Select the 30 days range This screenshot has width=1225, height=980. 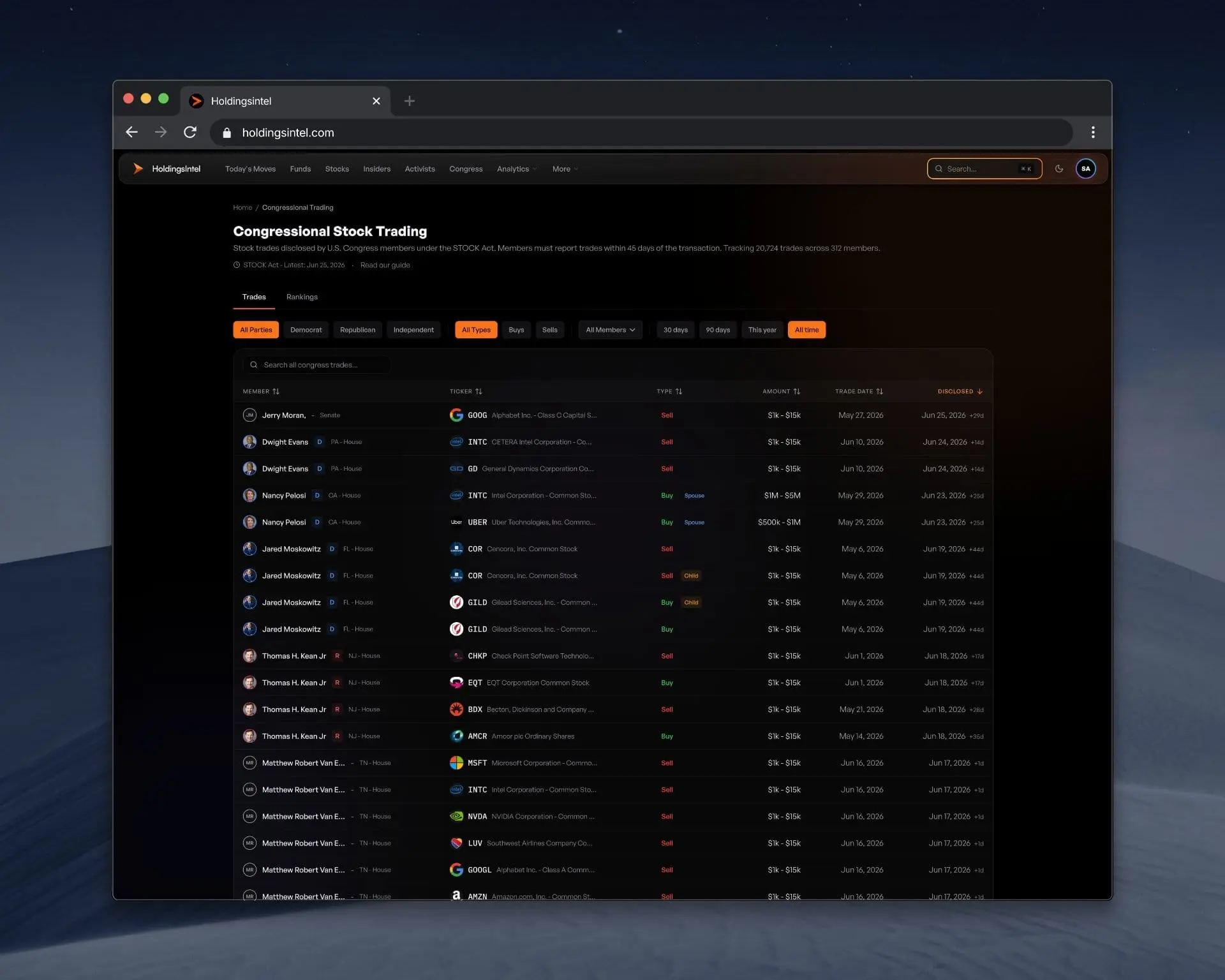tap(676, 330)
